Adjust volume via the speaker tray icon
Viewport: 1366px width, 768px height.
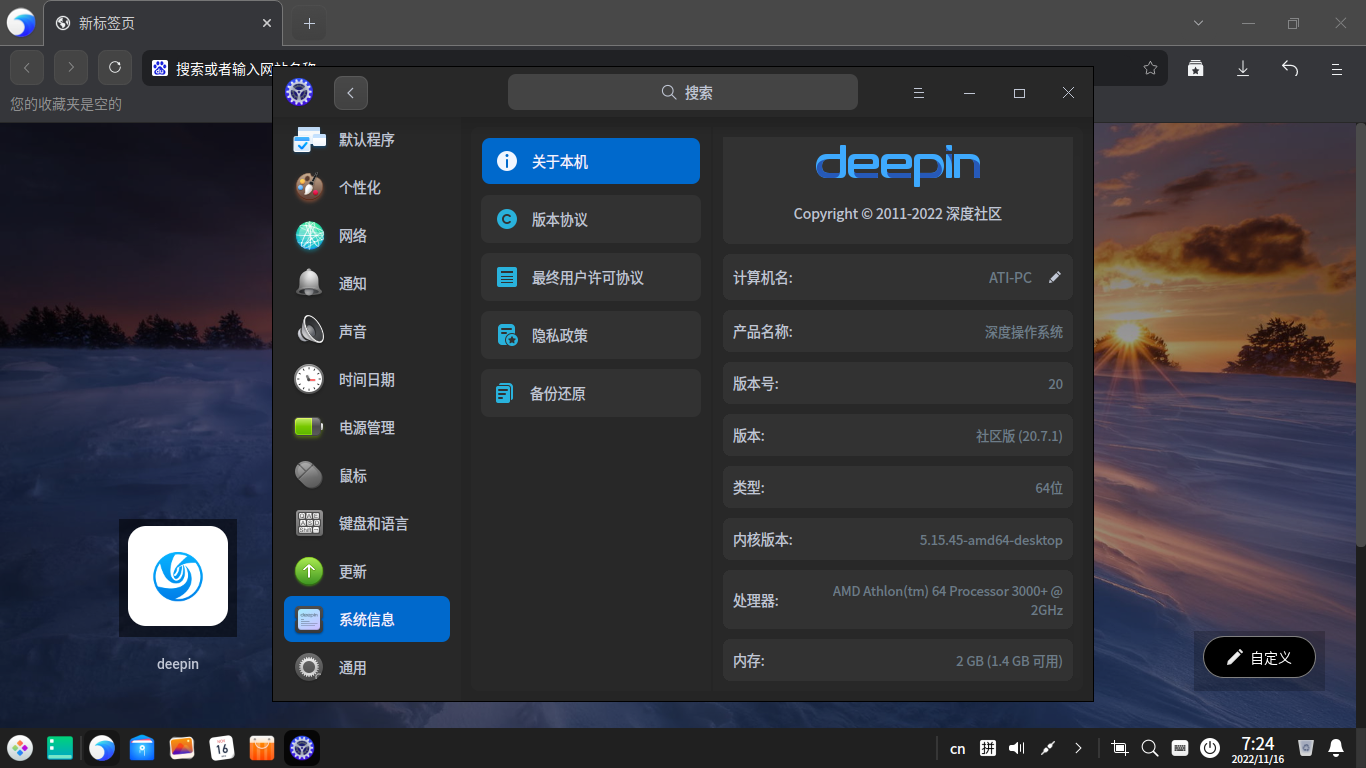(1016, 747)
